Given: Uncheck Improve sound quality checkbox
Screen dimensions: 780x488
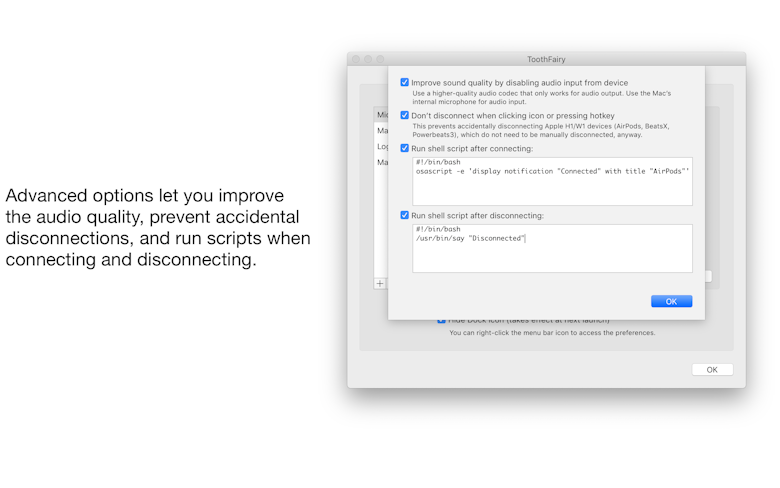Looking at the screenshot, I should tap(404, 82).
